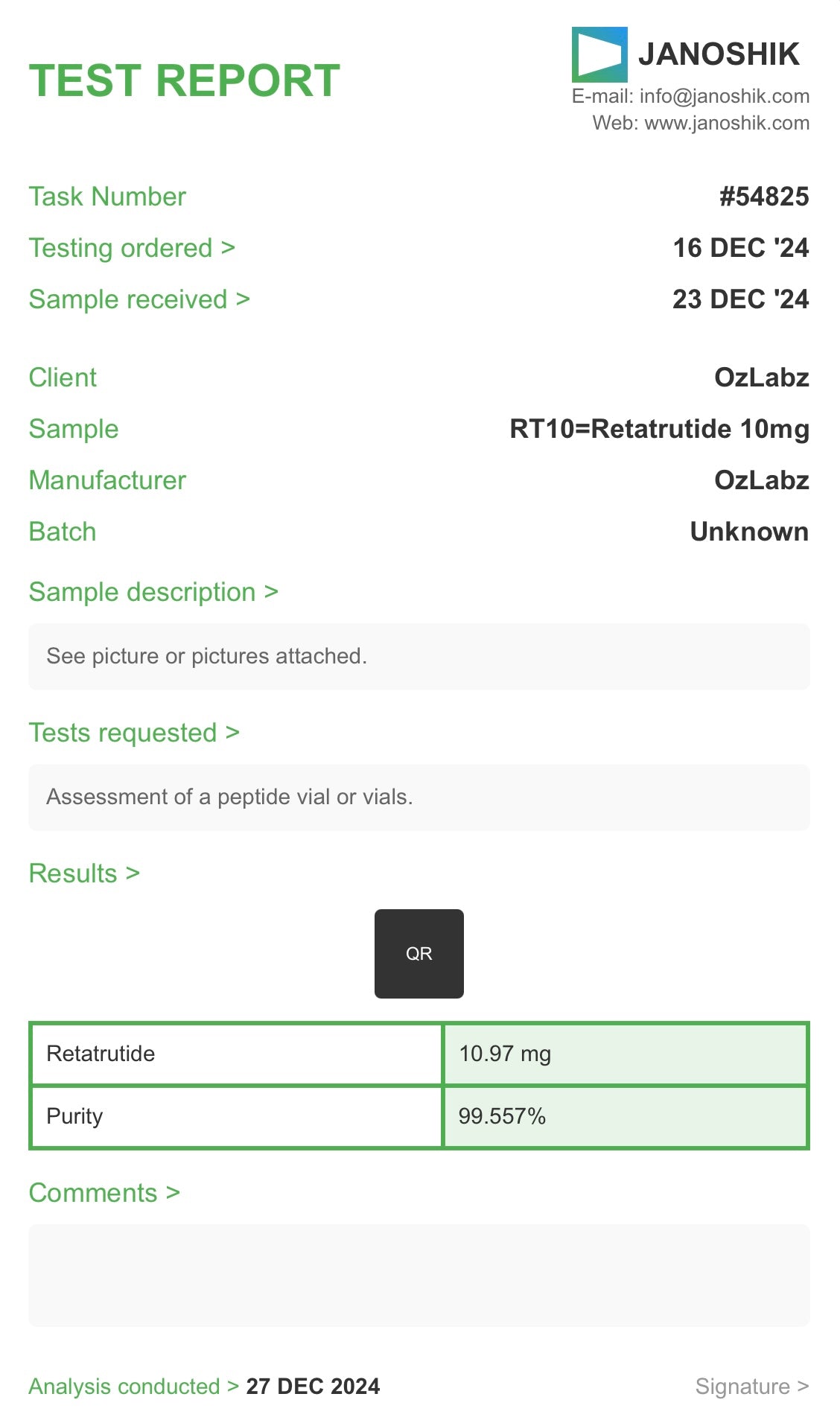Select the 99.557% purity cell
Viewport: 840px width, 1423px height.
click(625, 1116)
